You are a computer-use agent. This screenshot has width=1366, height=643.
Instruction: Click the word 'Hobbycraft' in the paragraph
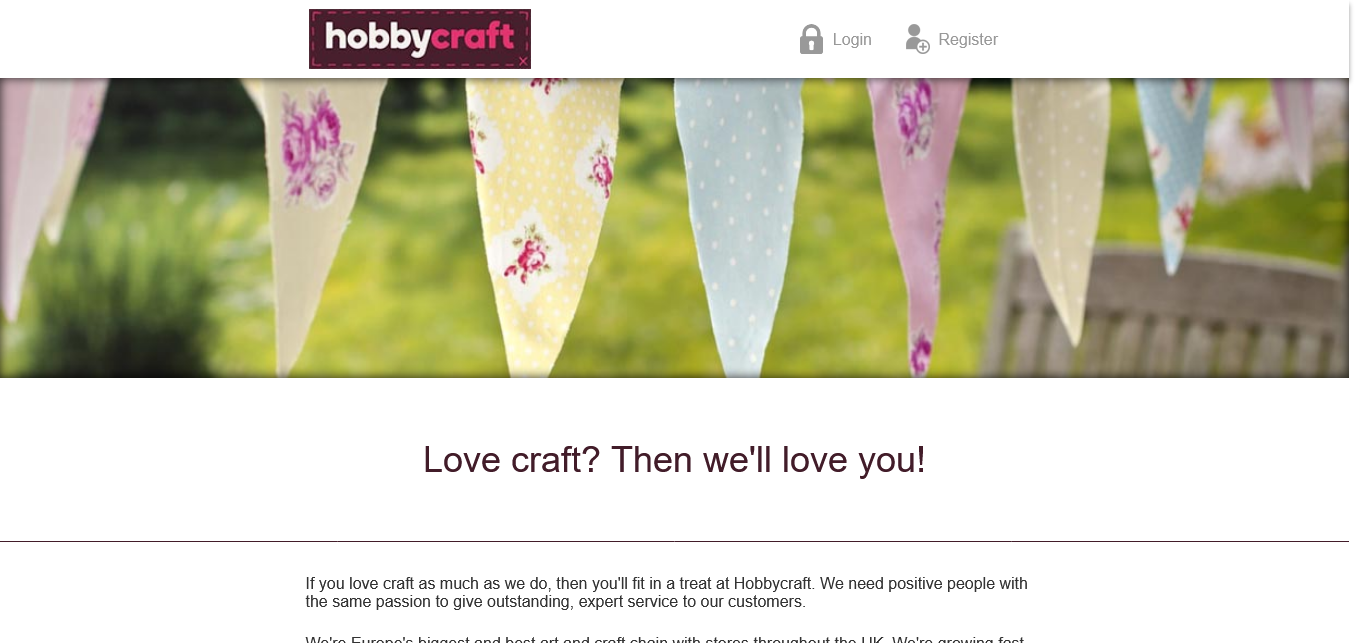pyautogui.click(x=773, y=583)
